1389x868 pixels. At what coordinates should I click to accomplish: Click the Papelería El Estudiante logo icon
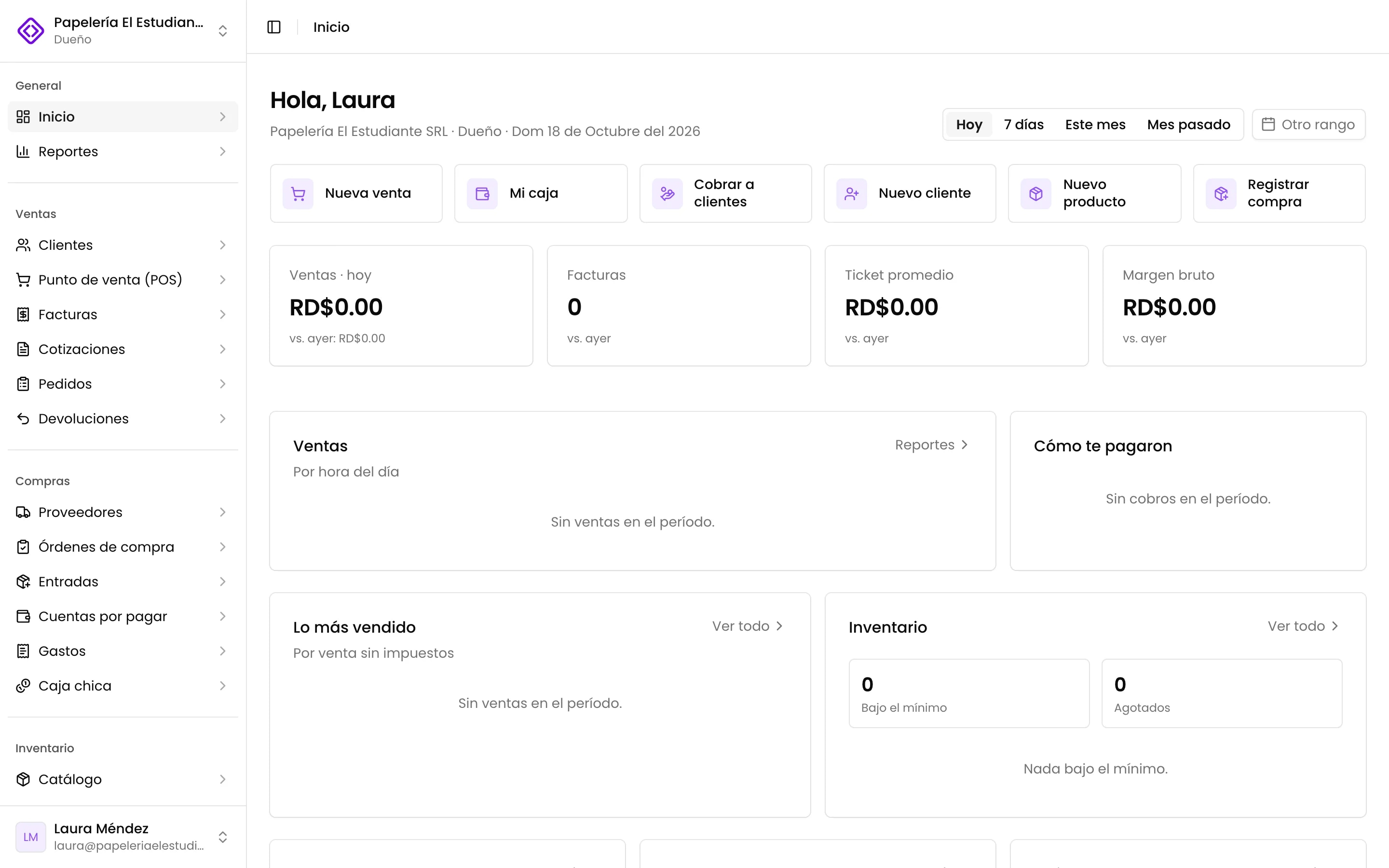point(30,30)
